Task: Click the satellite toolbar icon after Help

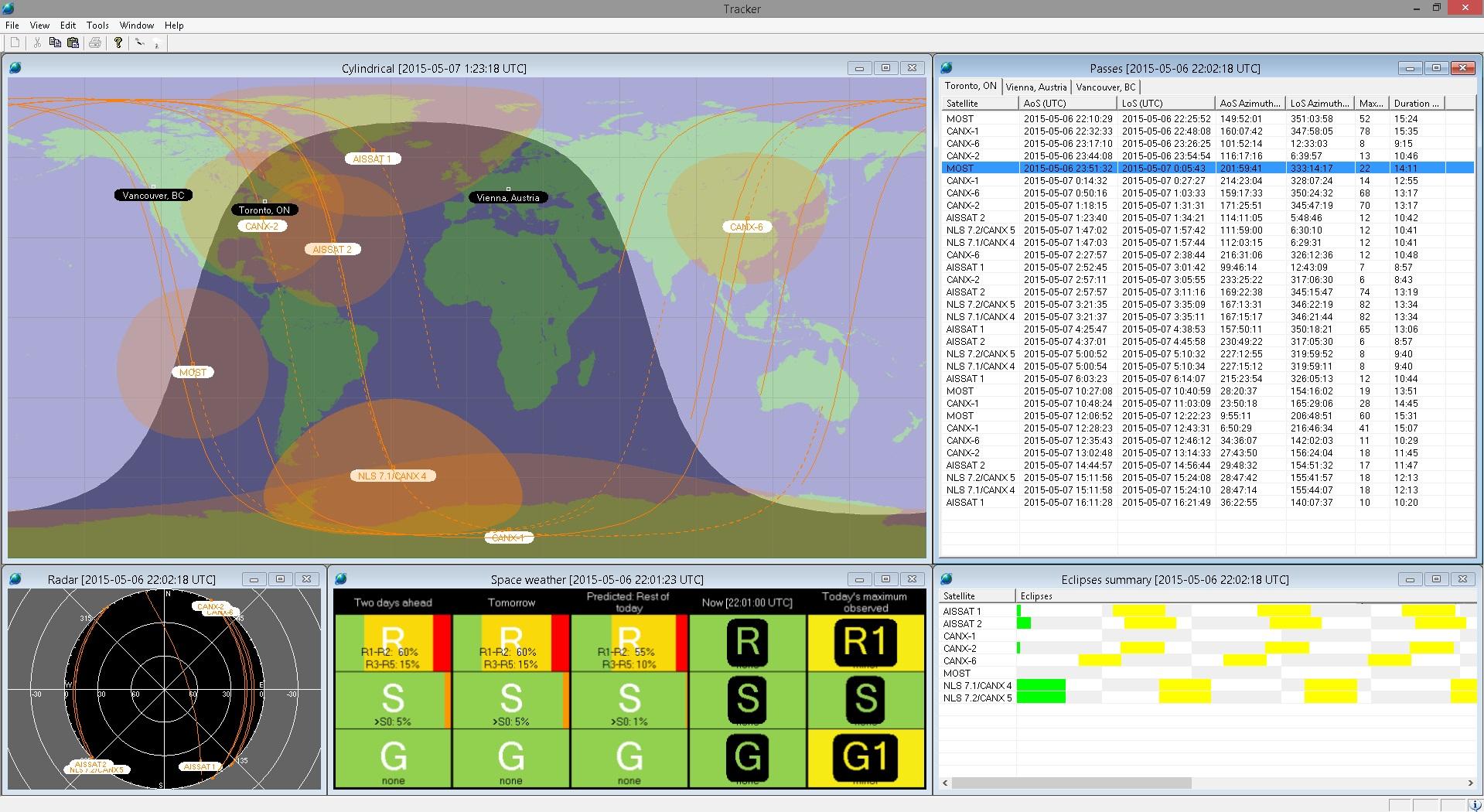Action: [140, 43]
